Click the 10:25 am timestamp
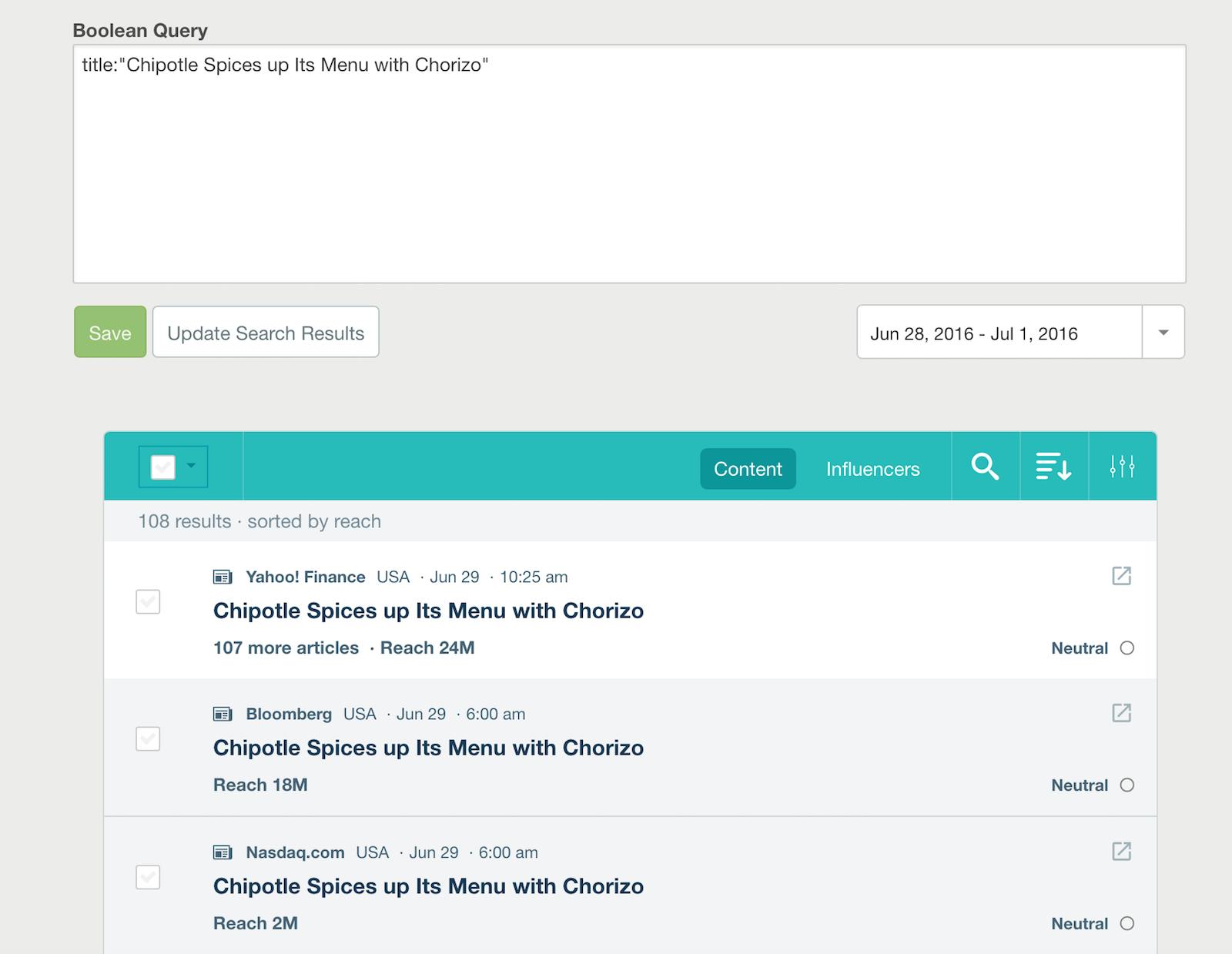Screen dimensions: 1232x954 (534, 577)
